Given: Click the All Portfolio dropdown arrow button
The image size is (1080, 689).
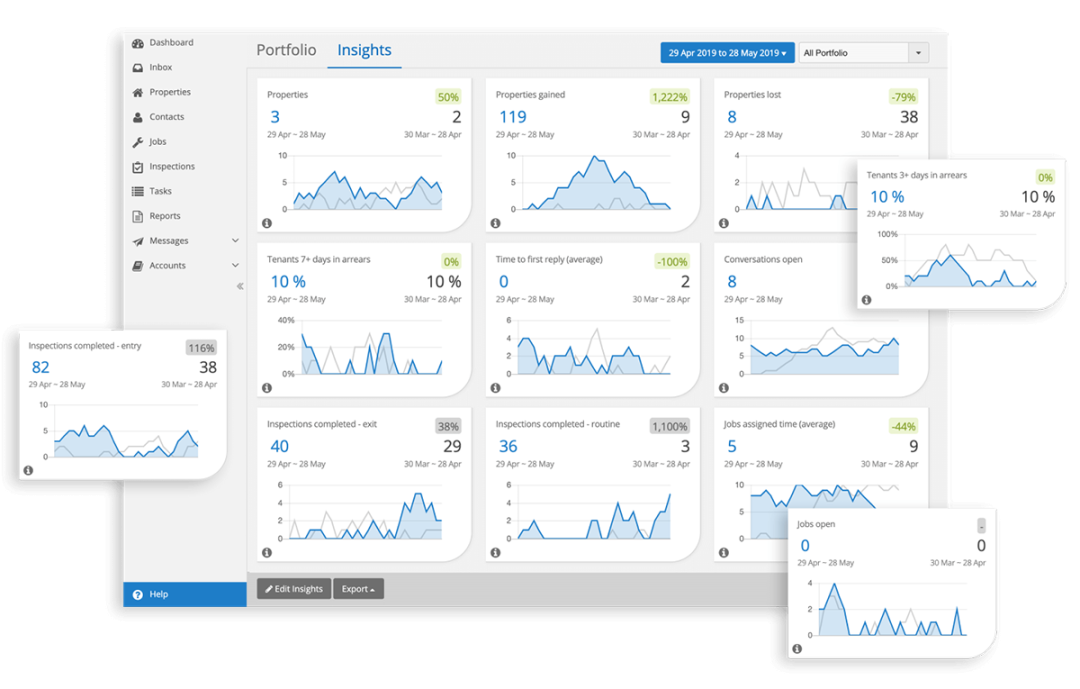Looking at the screenshot, I should tap(918, 53).
